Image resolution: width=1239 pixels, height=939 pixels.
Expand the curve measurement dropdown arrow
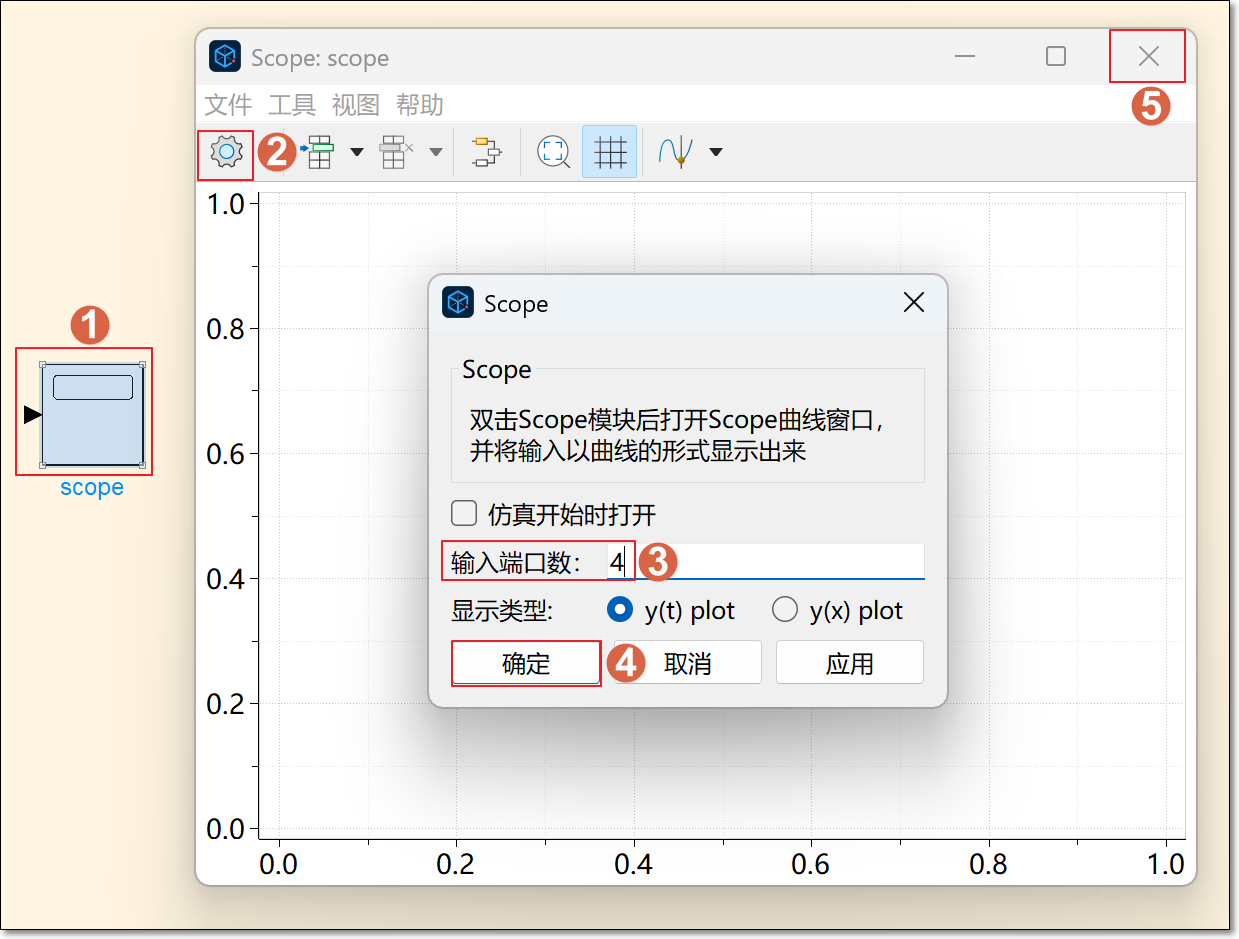pyautogui.click(x=715, y=153)
